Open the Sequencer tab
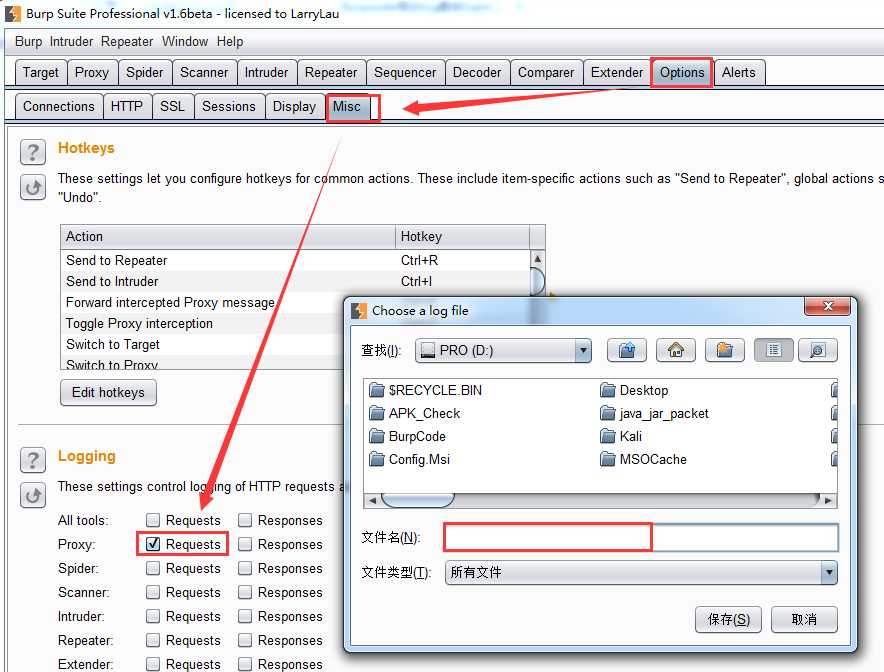 (405, 73)
